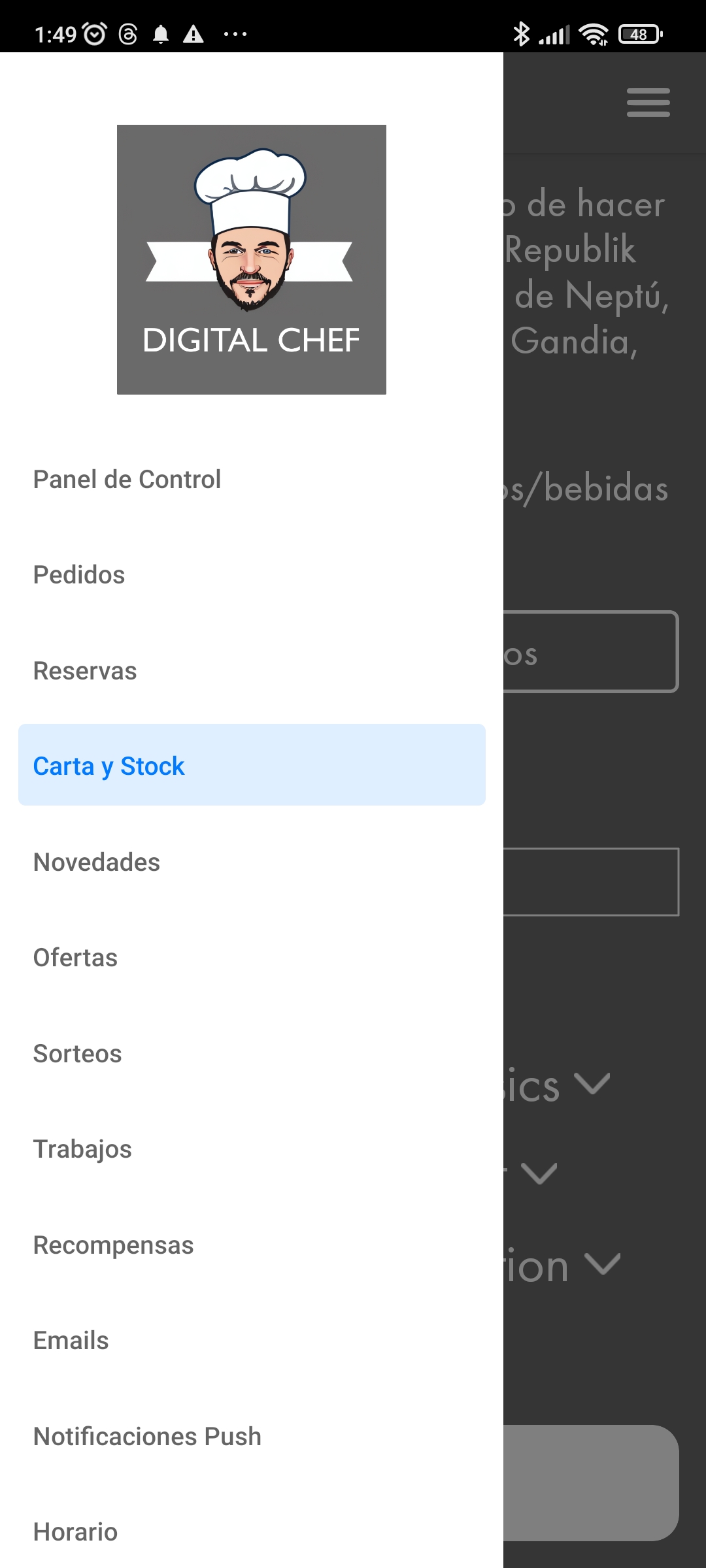This screenshot has height=1568, width=706.
Task: Expand the category ending in "ion"
Action: (x=601, y=1264)
